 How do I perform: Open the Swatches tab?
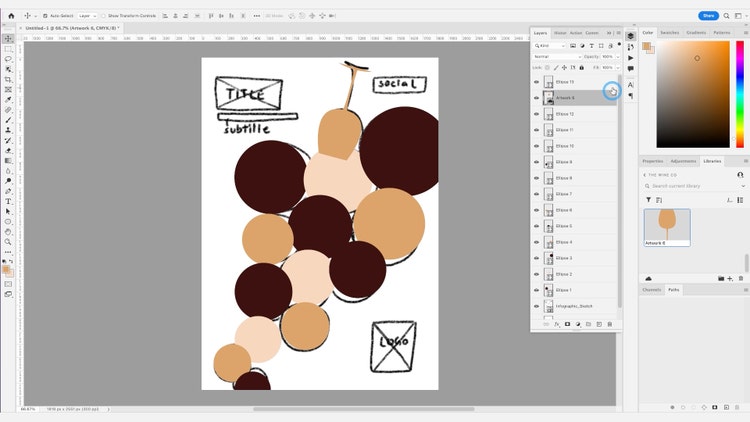click(x=669, y=32)
